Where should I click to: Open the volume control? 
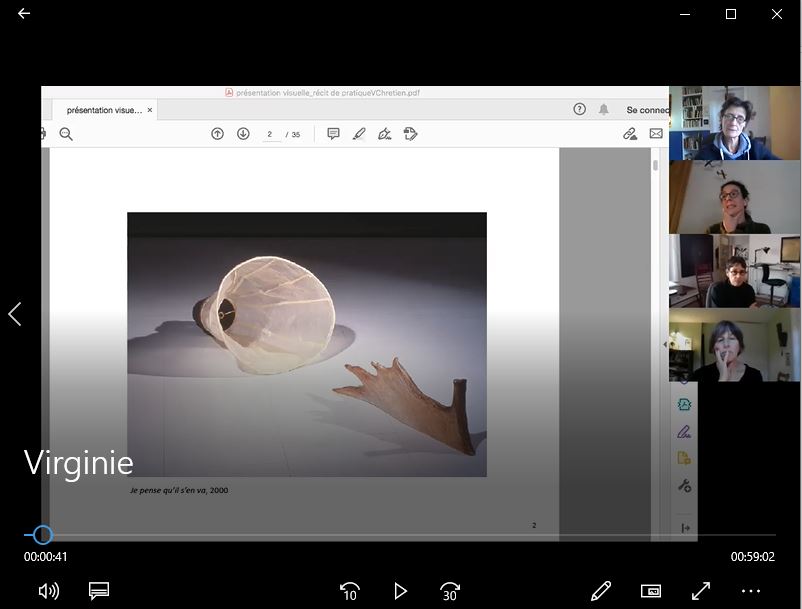click(48, 591)
